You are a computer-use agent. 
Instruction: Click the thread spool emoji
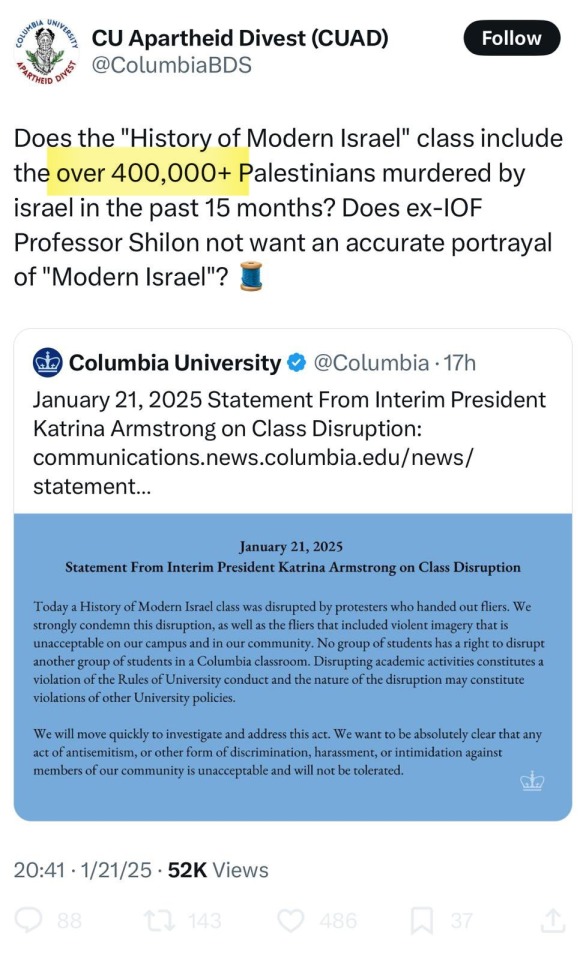coord(250,276)
